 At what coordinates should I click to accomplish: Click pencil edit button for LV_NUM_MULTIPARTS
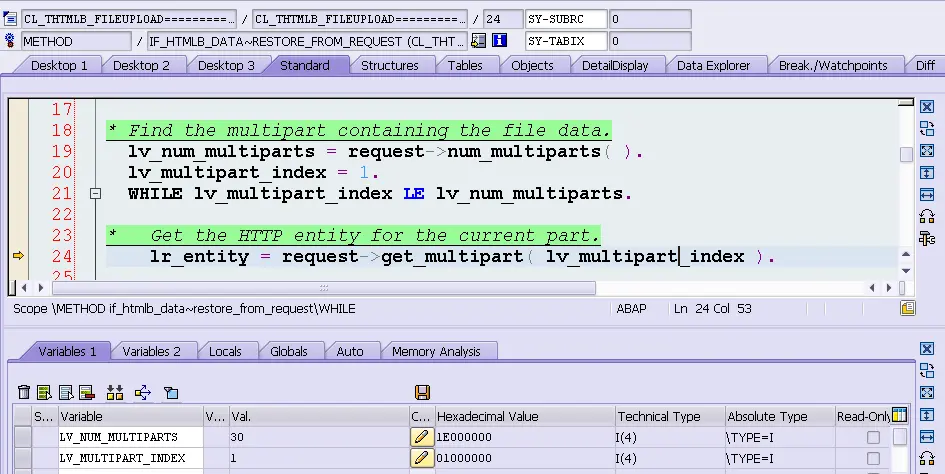click(x=421, y=437)
